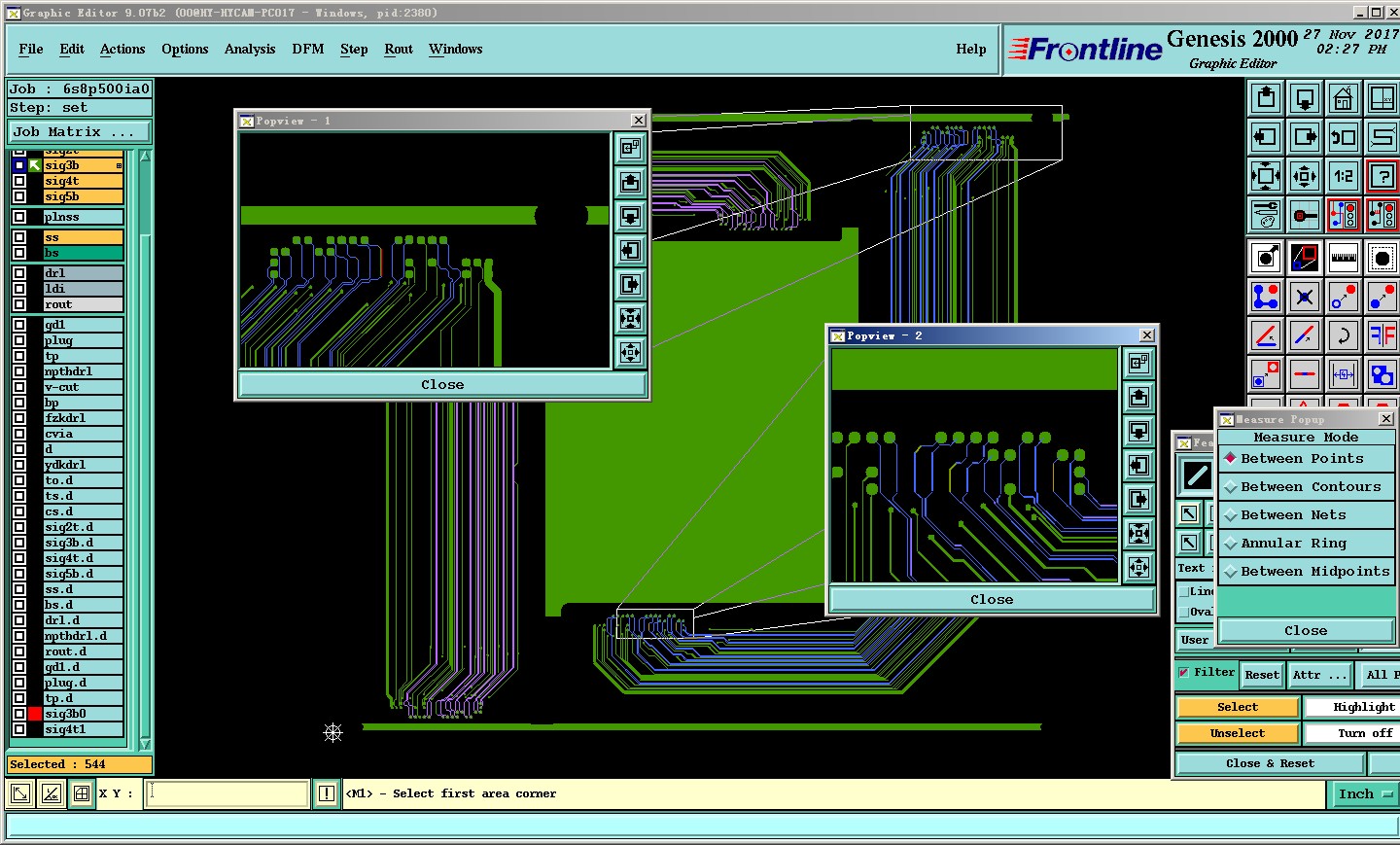1400x845 pixels.
Task: Open the DFM menu
Action: pos(307,50)
